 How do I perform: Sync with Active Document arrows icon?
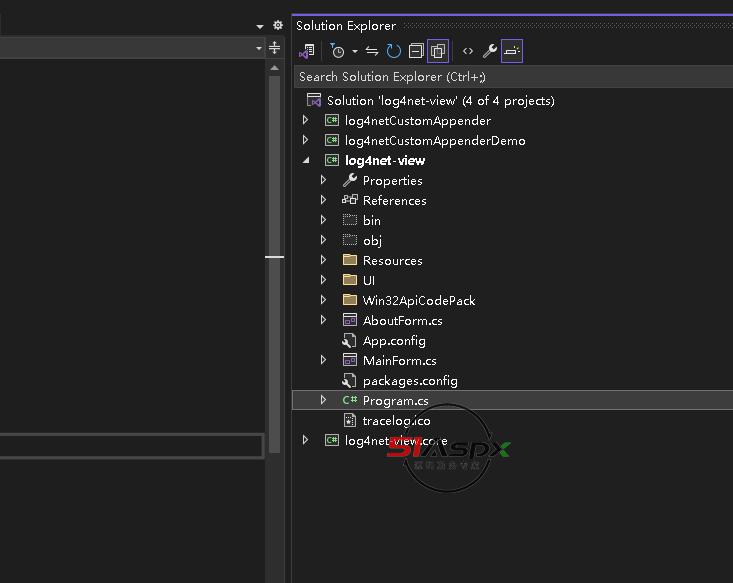pos(372,51)
